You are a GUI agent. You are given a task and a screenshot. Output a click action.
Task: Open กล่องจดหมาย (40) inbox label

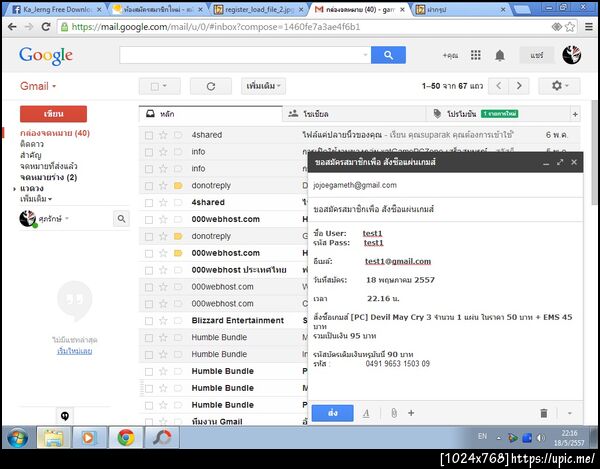click(x=55, y=133)
